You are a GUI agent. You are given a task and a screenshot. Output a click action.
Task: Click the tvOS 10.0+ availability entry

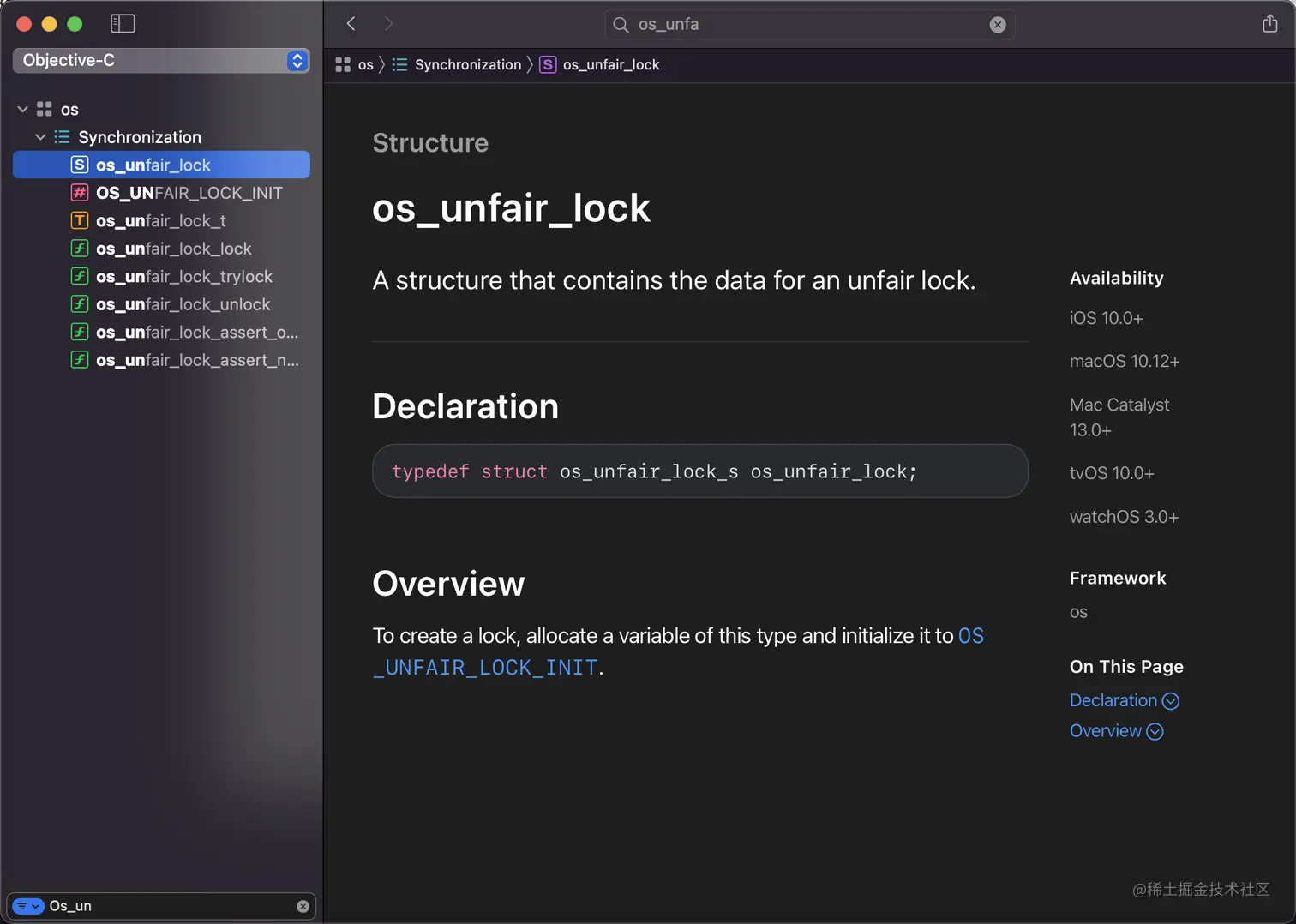click(x=1112, y=473)
